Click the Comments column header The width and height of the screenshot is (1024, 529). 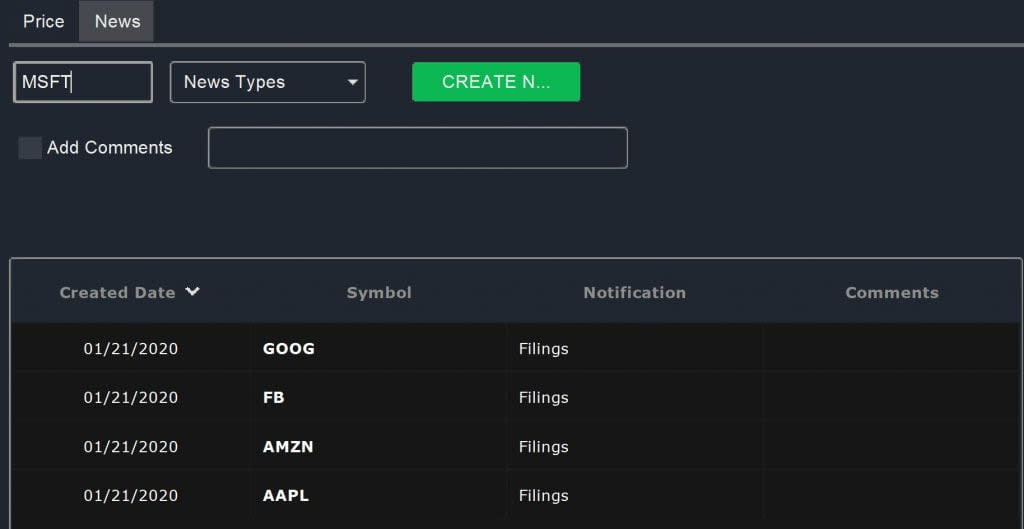tap(891, 293)
